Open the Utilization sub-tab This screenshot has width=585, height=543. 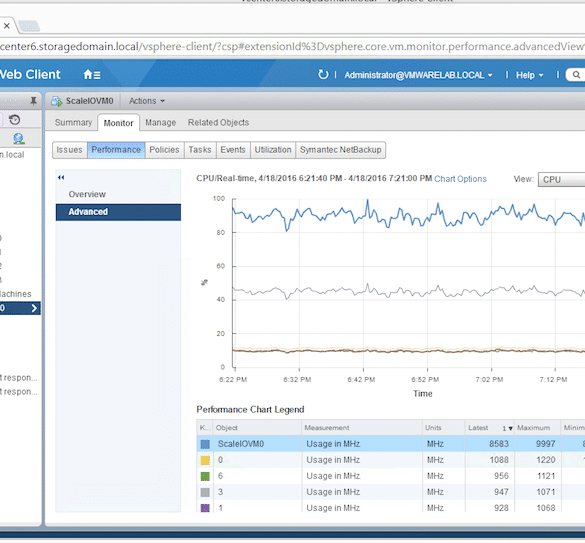pos(273,150)
